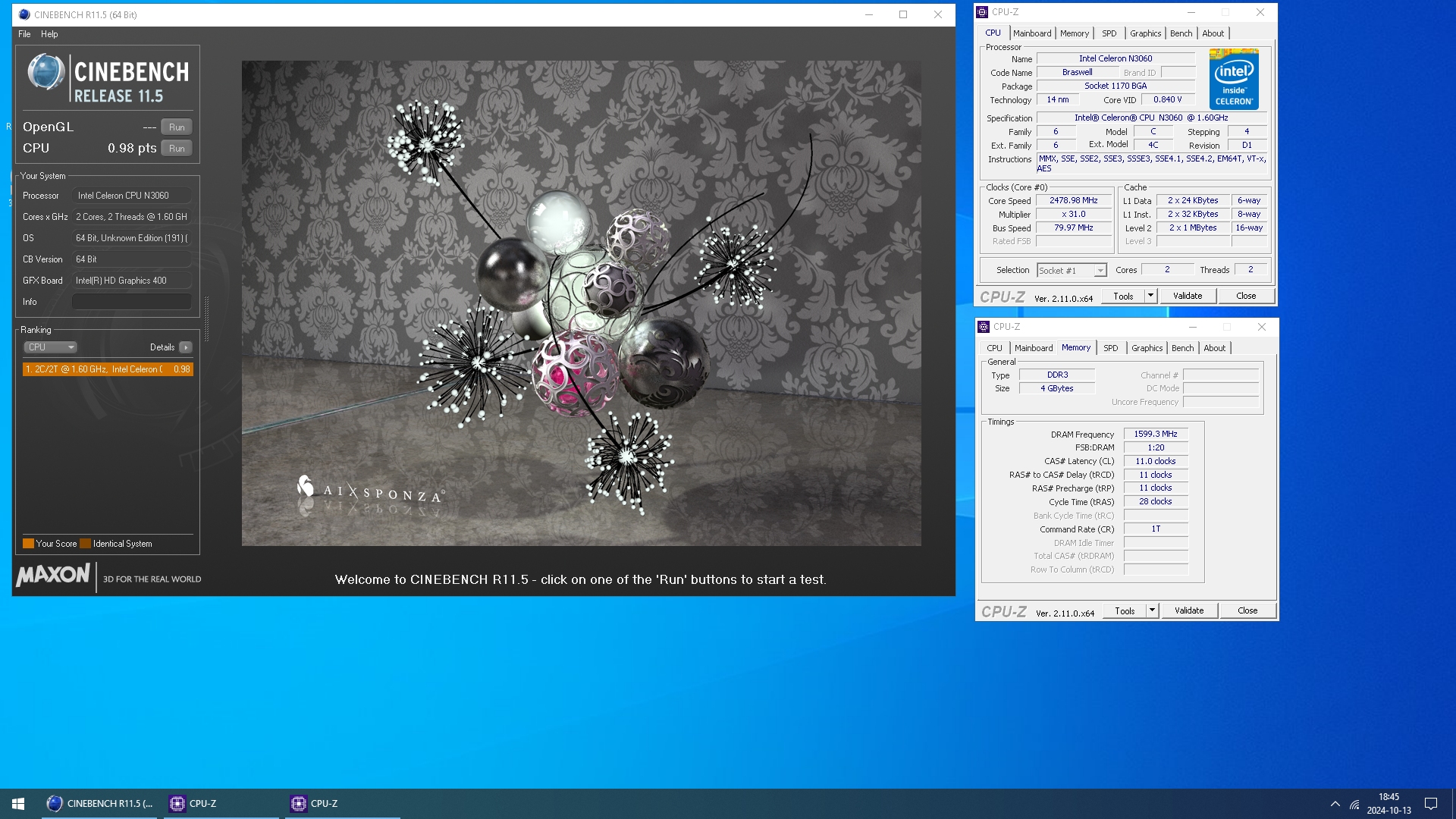This screenshot has height=819, width=1456.
Task: Open About tab in bottom CPU-Z window
Action: pos(1215,348)
